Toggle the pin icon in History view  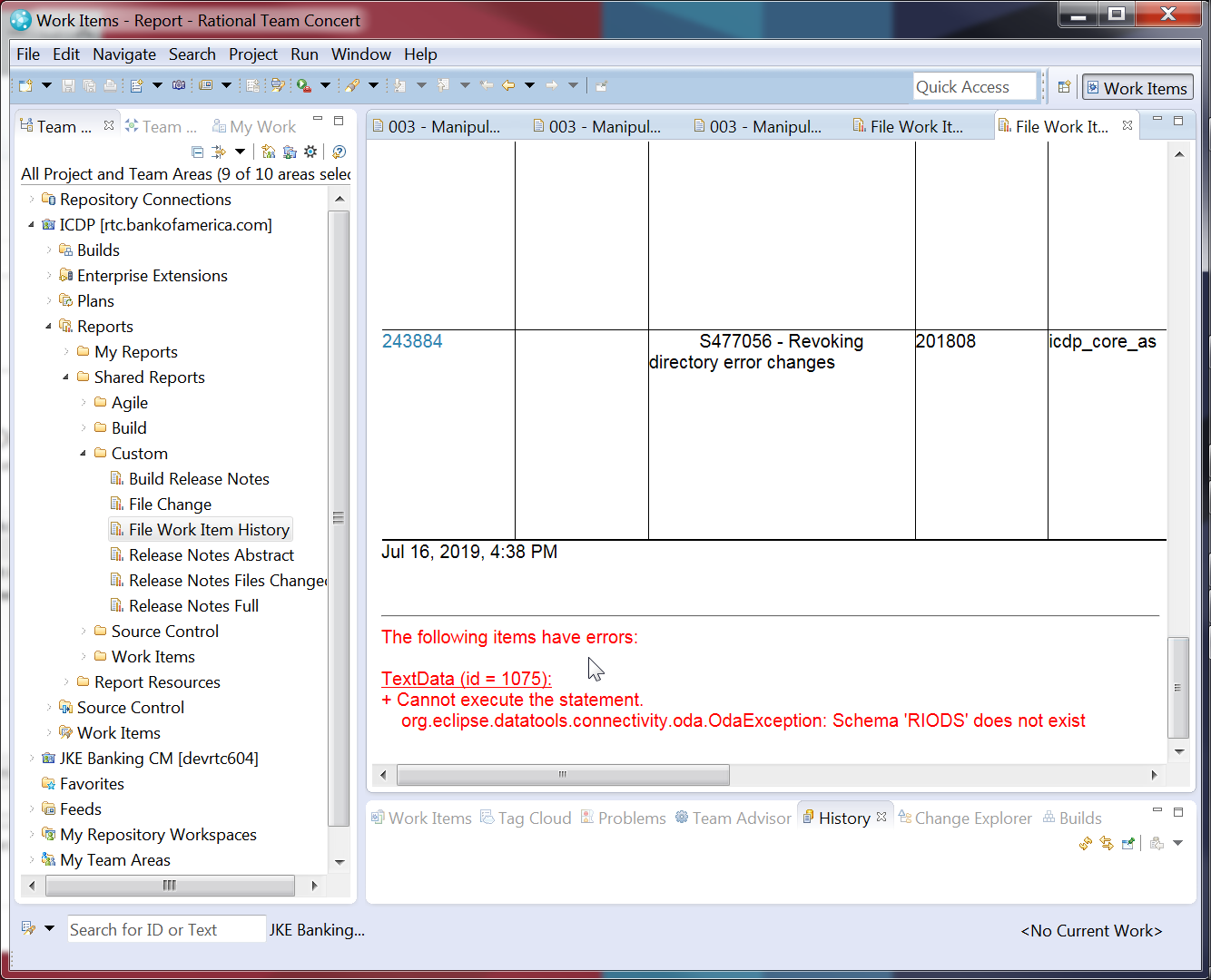coord(1128,843)
